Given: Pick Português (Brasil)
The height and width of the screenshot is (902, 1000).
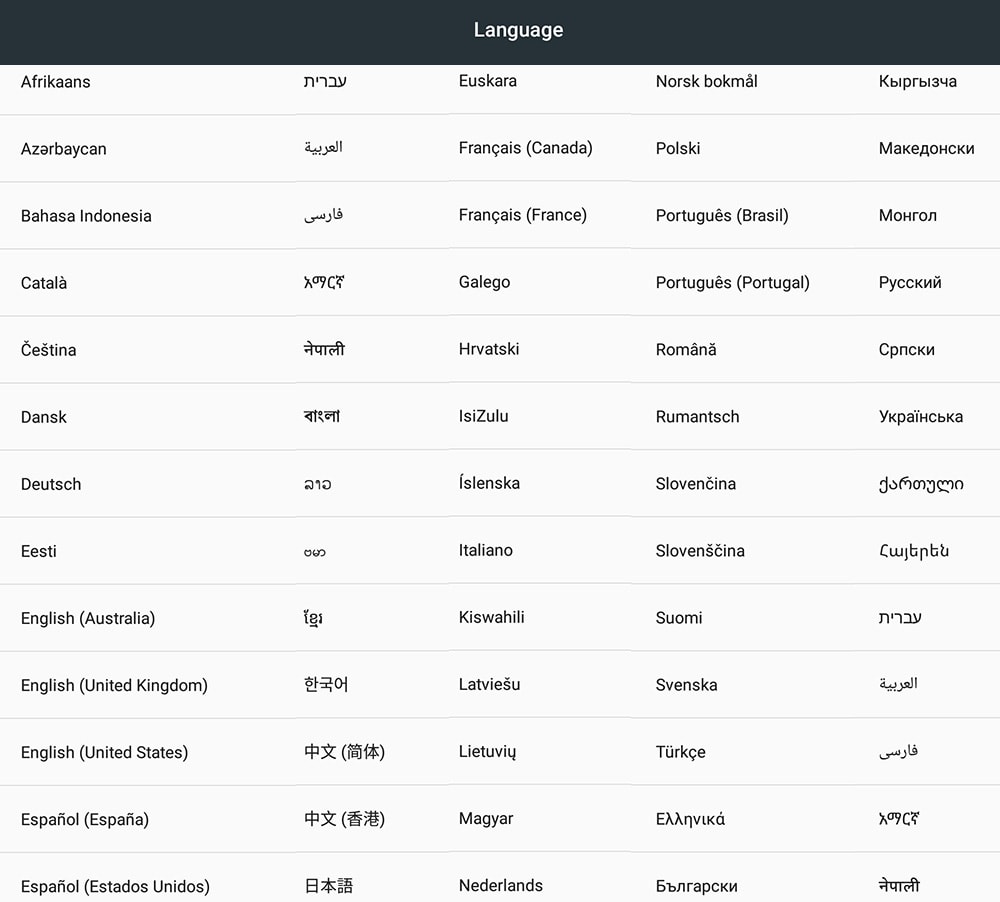Looking at the screenshot, I should (x=722, y=216).
